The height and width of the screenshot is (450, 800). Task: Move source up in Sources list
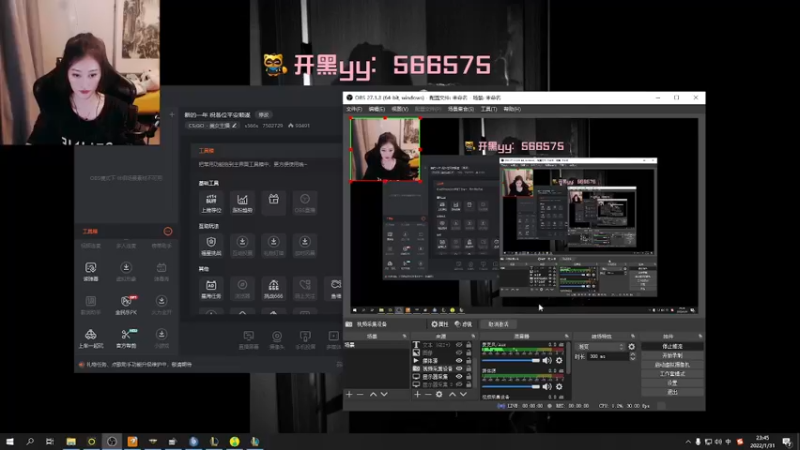pos(452,394)
